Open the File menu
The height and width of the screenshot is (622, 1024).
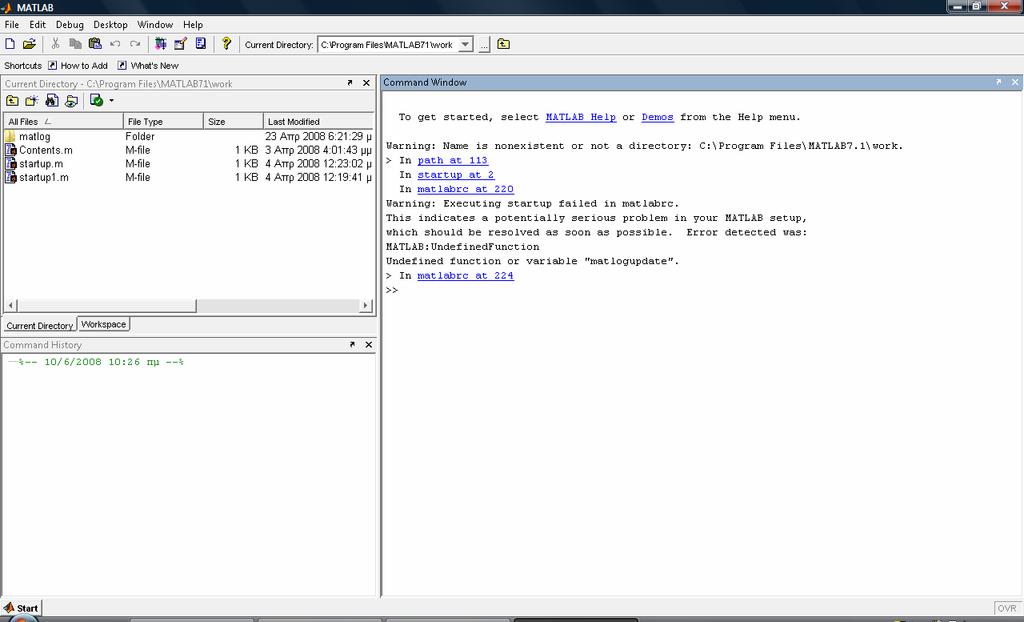[12, 25]
